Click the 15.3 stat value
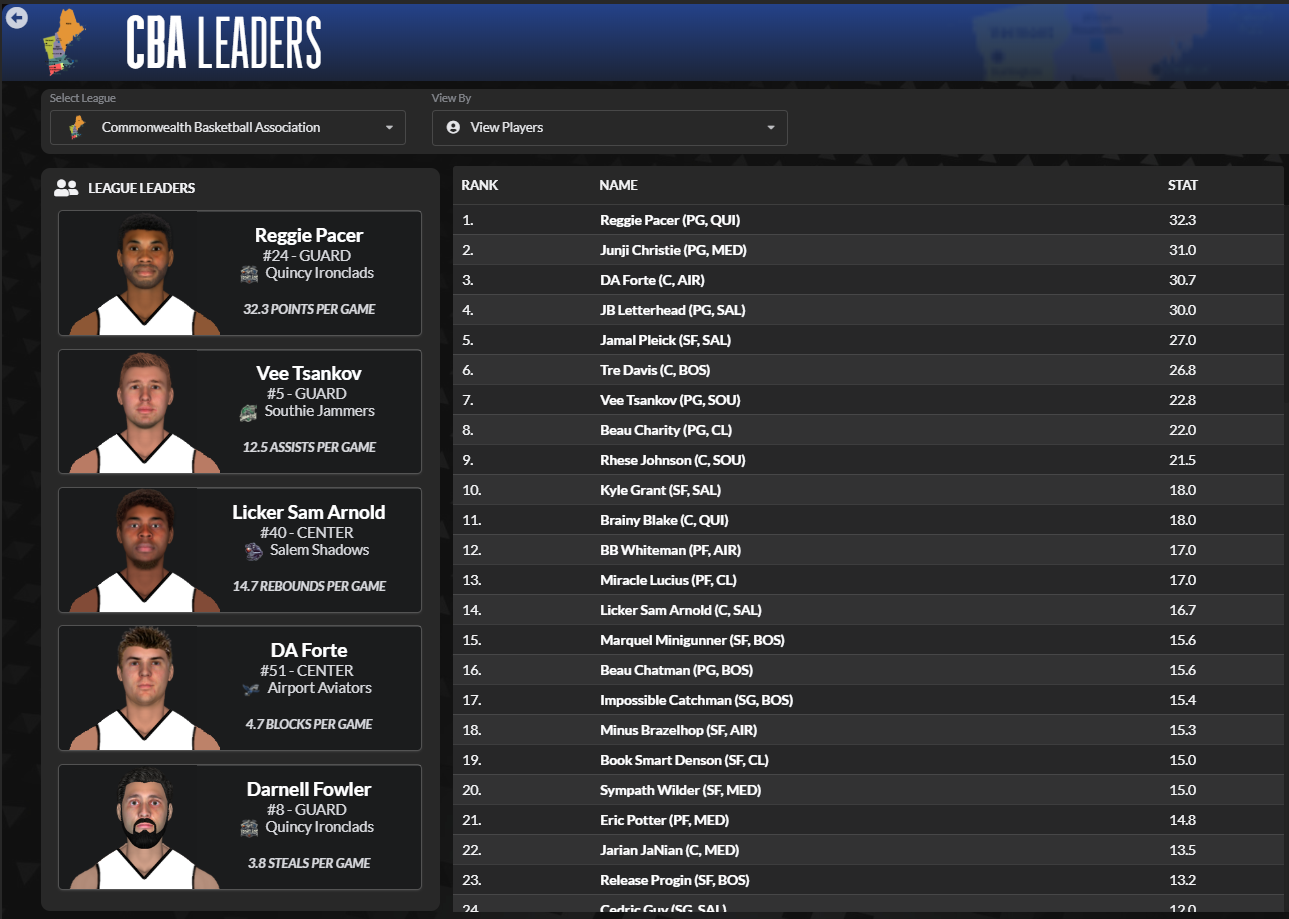 click(x=1182, y=730)
